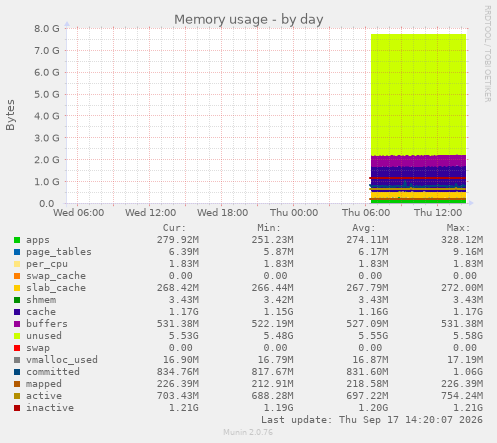Click the 'Munin 2.0.76' footer text
This screenshot has height=443, width=497.
[248, 433]
